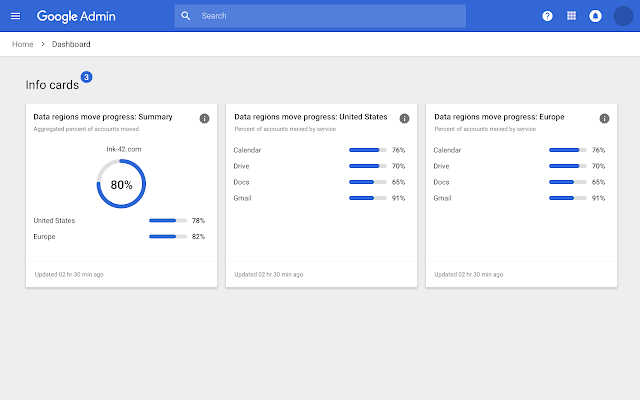
Task: Click the search magnifier icon
Action: click(186, 16)
